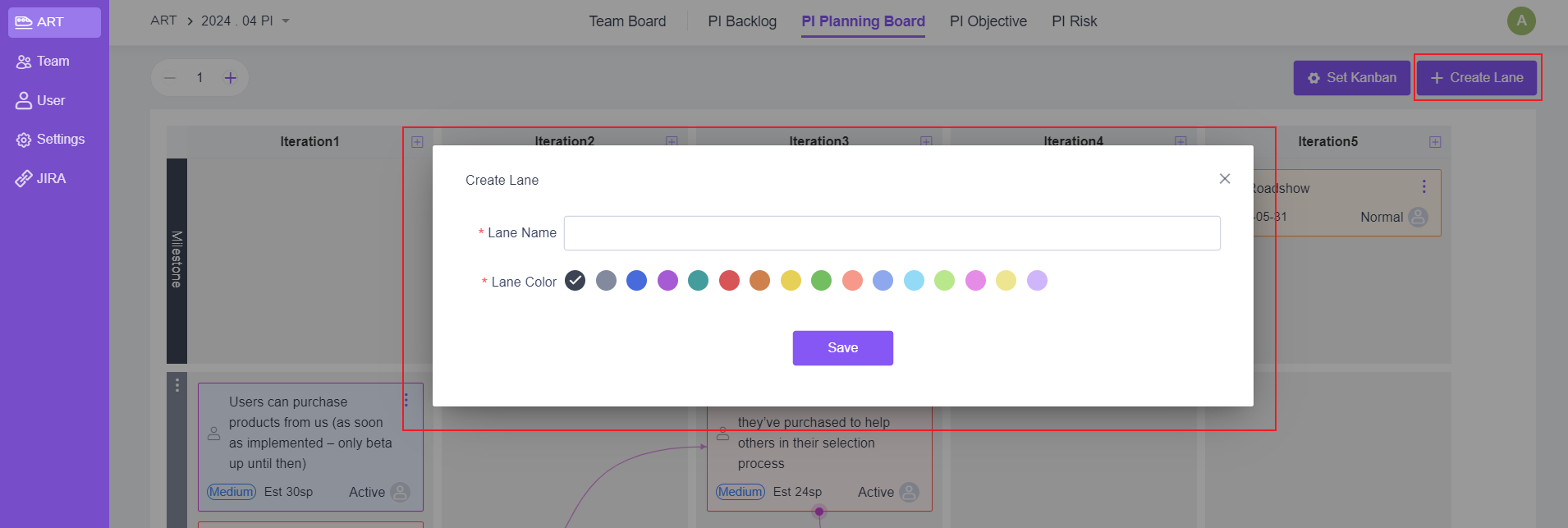
Task: Open the lane vertical dots menu
Action: 177,384
